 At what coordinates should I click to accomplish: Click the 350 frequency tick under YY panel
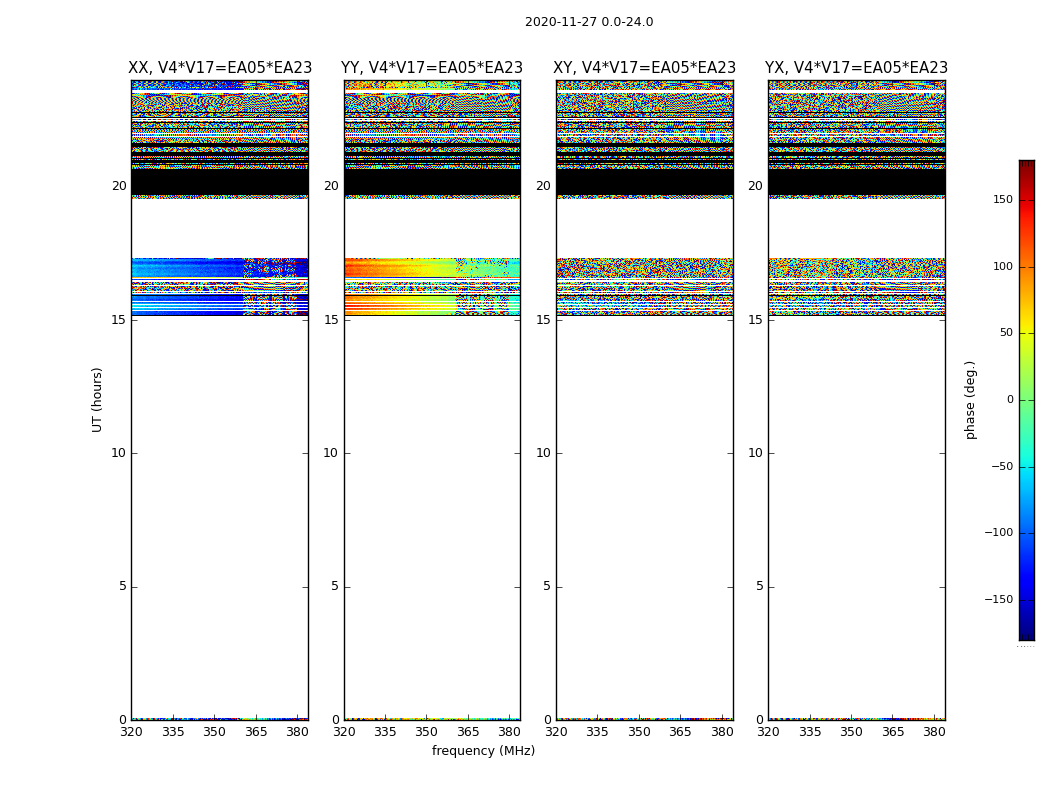427,732
